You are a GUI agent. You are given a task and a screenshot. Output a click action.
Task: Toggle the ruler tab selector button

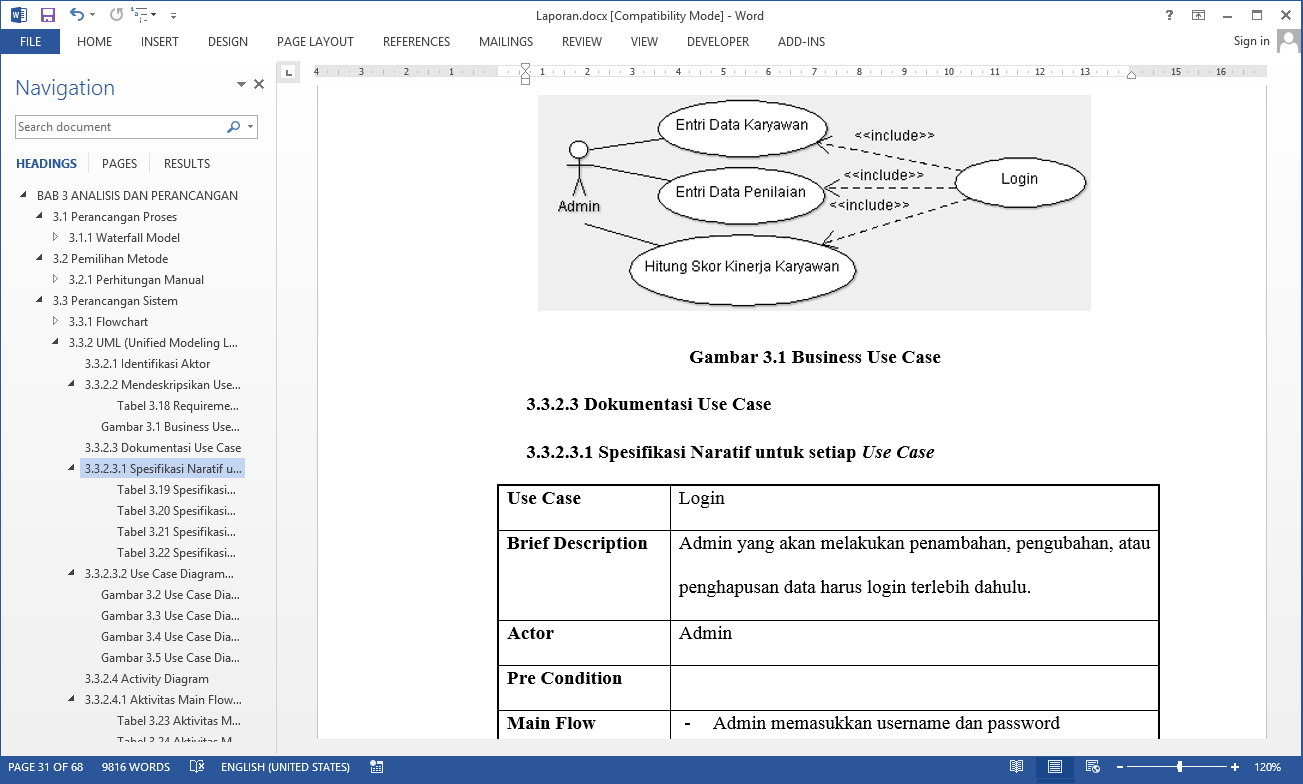tap(288, 72)
